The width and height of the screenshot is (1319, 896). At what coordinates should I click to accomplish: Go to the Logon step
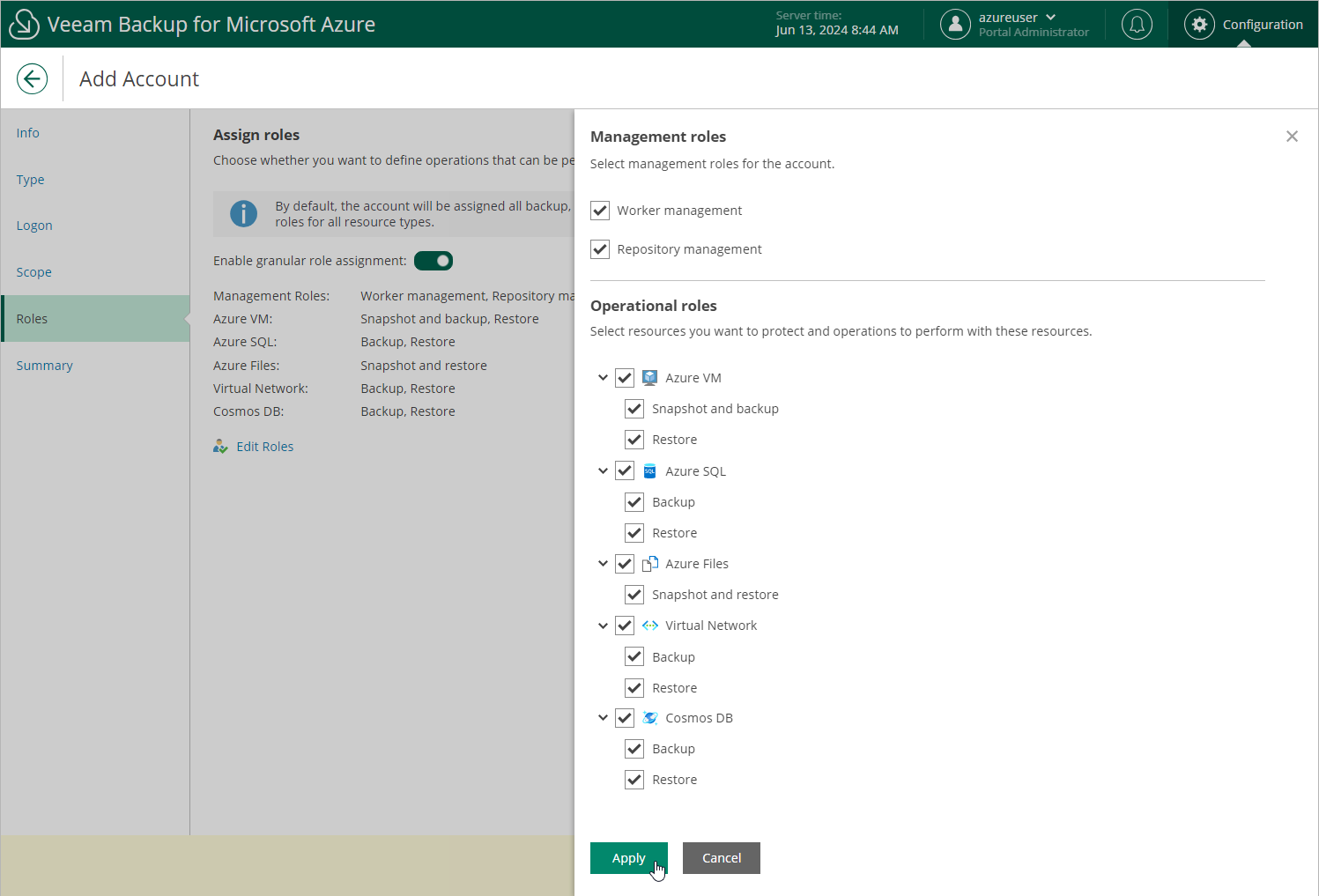pyautogui.click(x=95, y=226)
